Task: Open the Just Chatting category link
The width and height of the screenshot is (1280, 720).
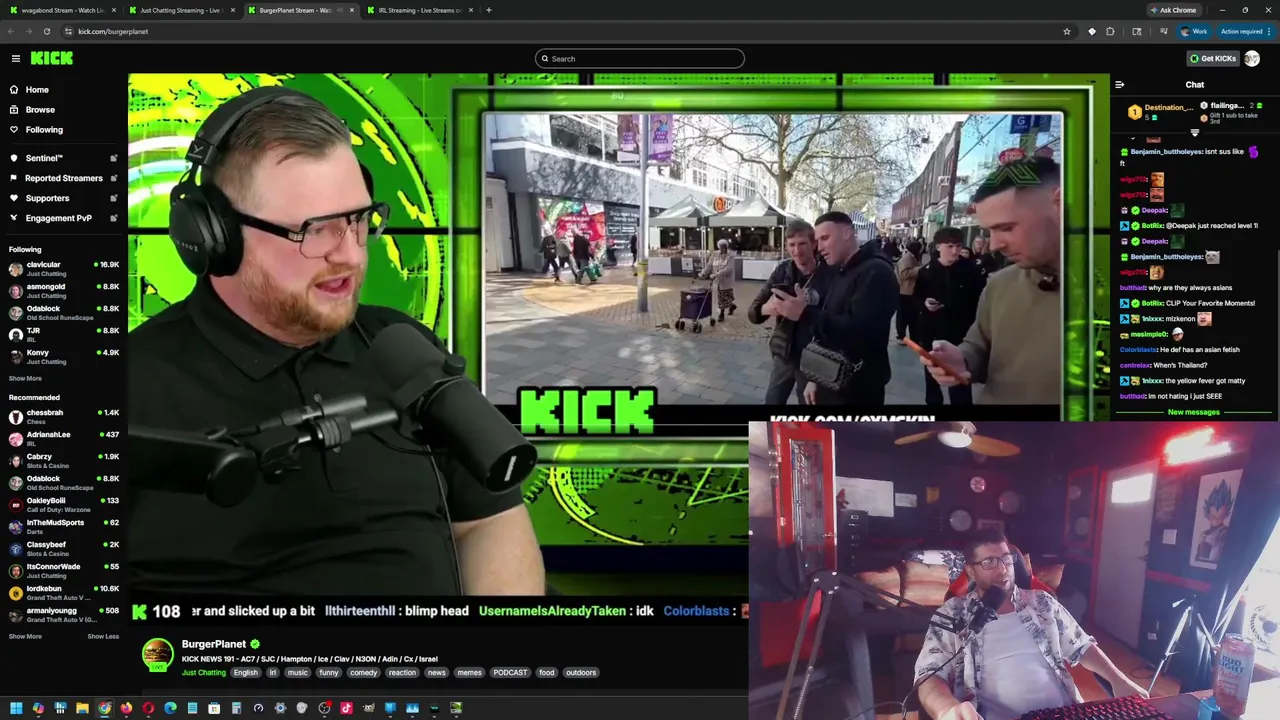Action: pos(203,673)
